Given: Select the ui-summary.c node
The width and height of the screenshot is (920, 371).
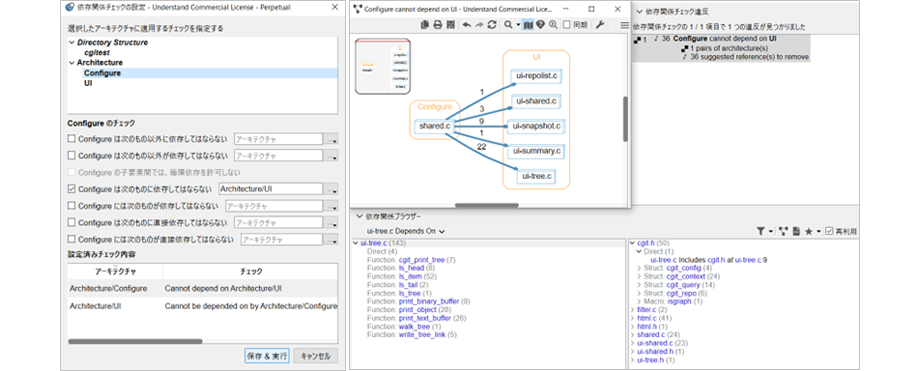Looking at the screenshot, I should (x=536, y=151).
